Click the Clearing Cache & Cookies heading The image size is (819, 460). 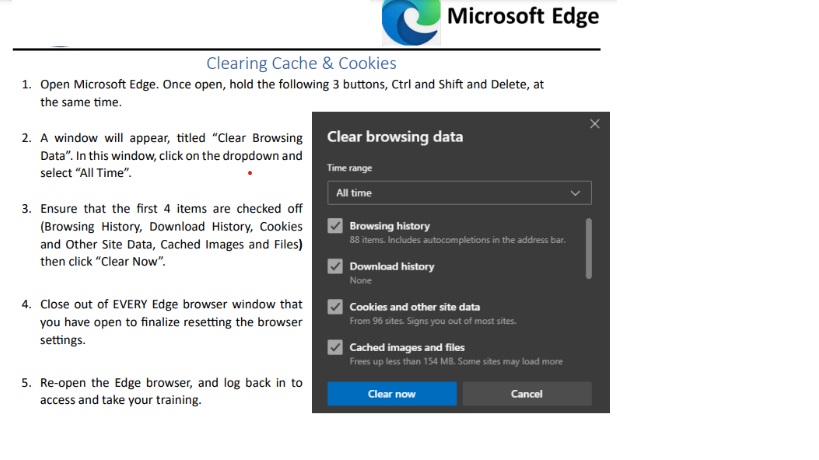pyautogui.click(x=301, y=63)
